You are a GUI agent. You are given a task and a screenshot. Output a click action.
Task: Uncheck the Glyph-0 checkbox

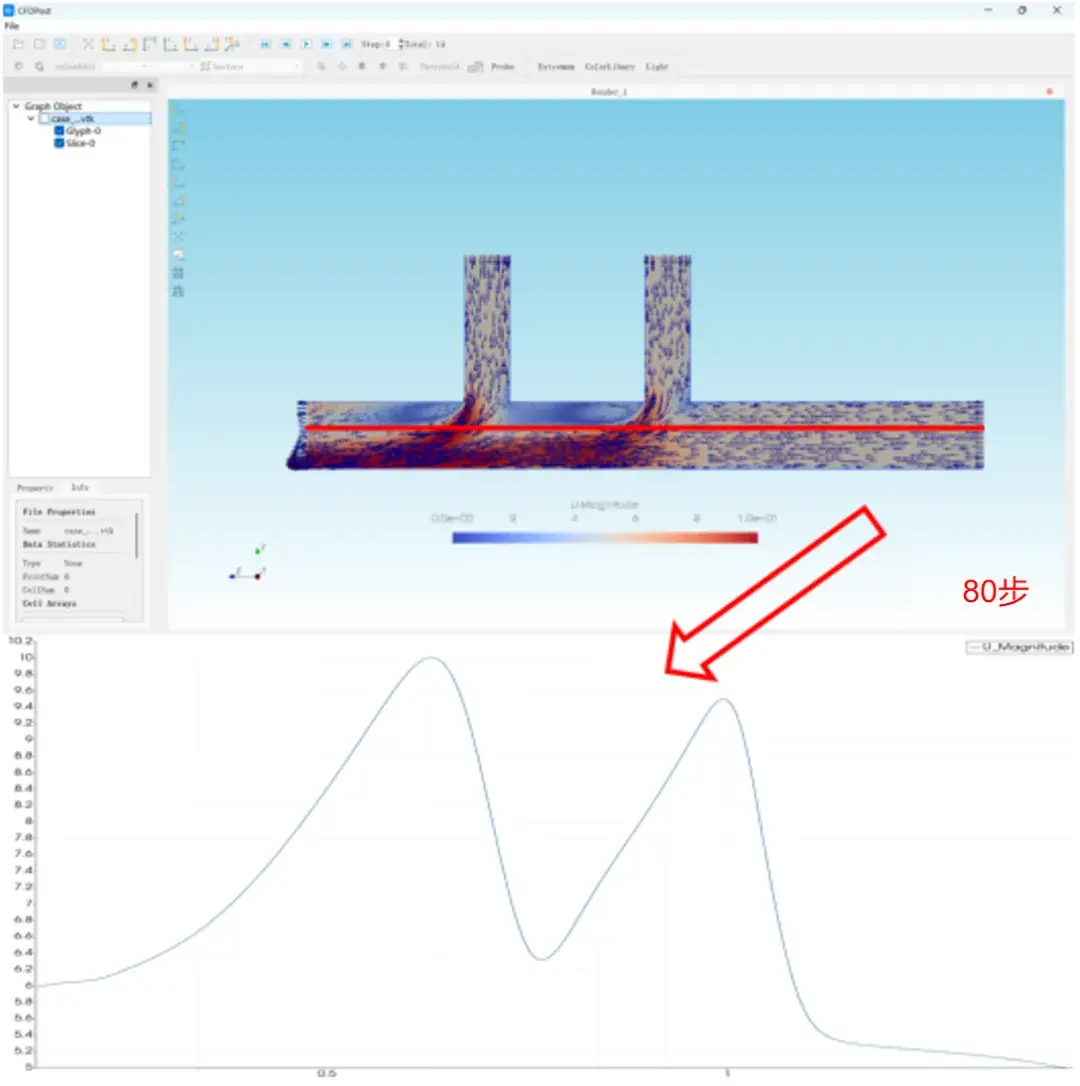[59, 131]
